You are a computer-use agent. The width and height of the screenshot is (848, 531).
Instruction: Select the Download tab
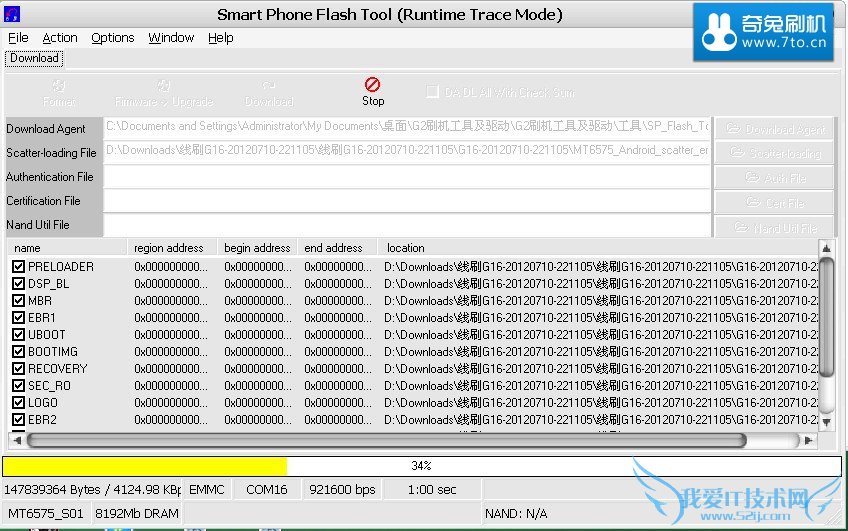34,58
